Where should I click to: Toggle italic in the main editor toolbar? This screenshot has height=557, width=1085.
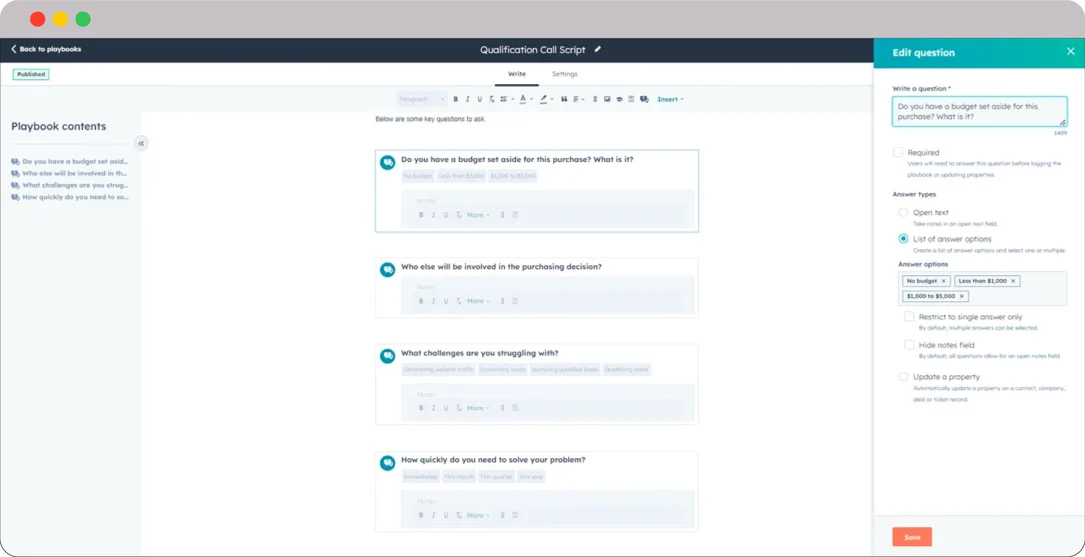467,99
